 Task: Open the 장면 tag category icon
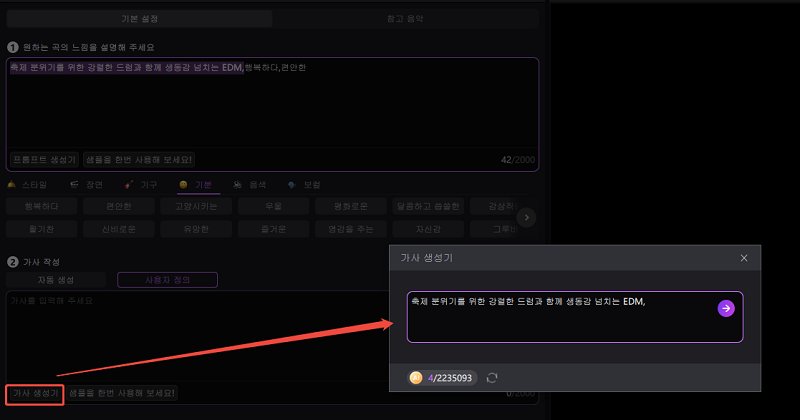(x=74, y=185)
